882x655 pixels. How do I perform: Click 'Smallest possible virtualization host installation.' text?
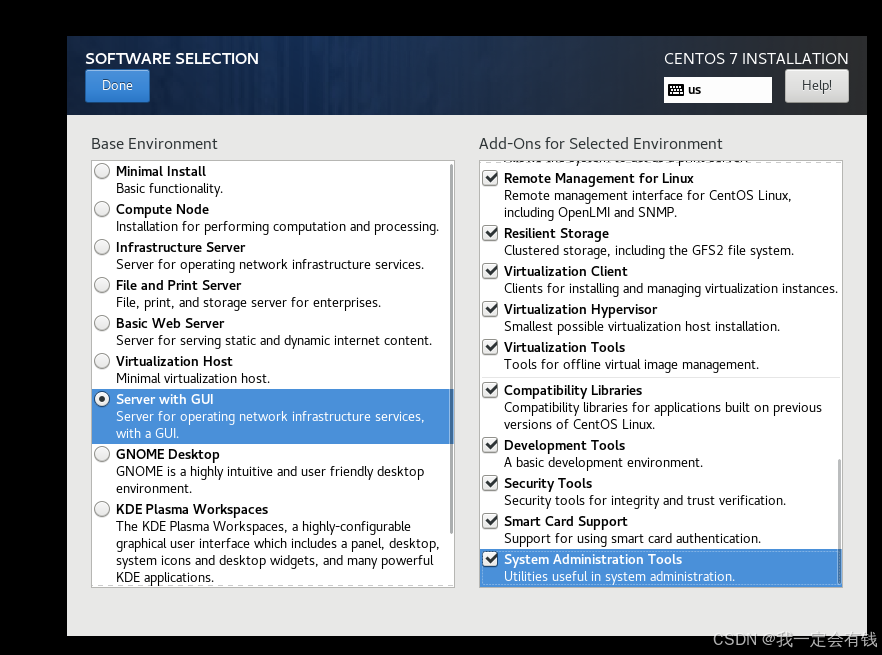[642, 327]
